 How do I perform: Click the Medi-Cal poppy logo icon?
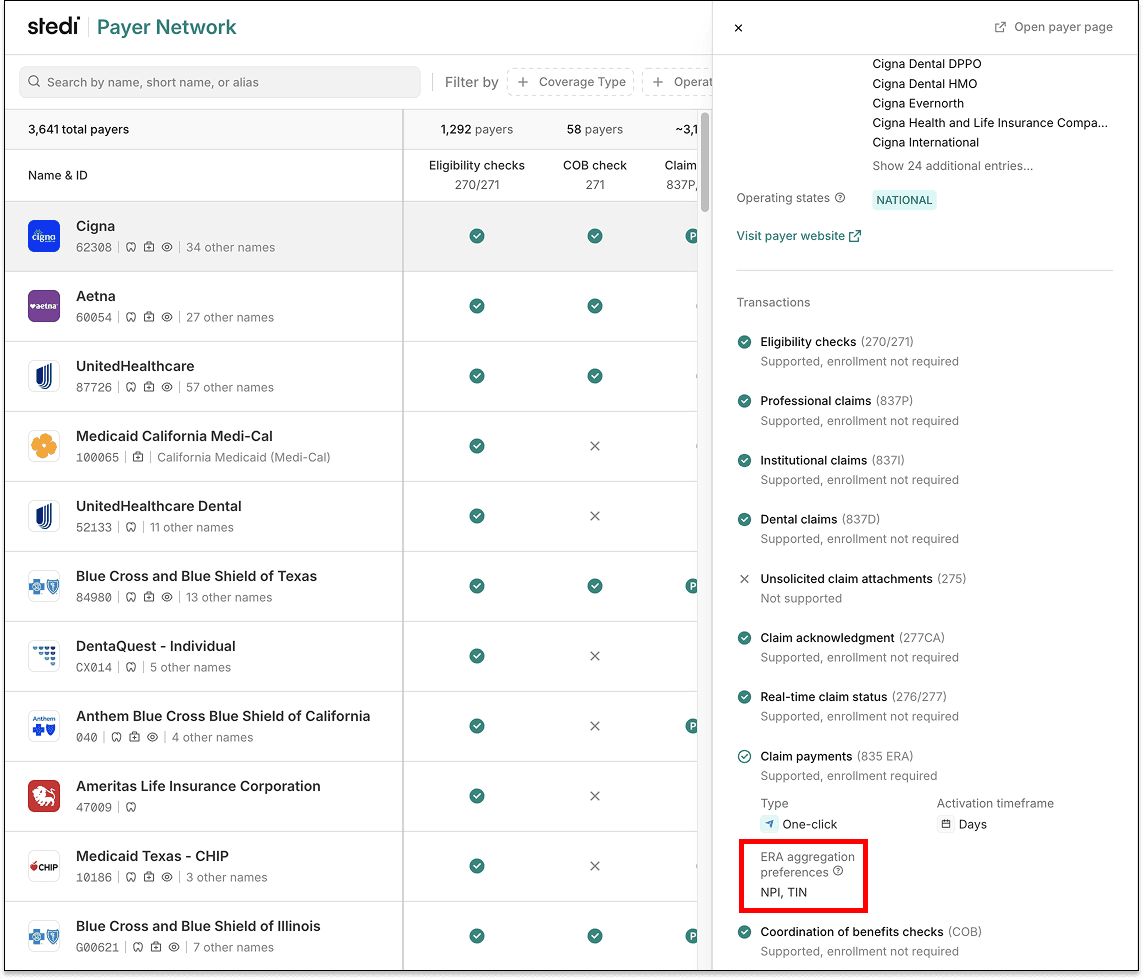44,446
